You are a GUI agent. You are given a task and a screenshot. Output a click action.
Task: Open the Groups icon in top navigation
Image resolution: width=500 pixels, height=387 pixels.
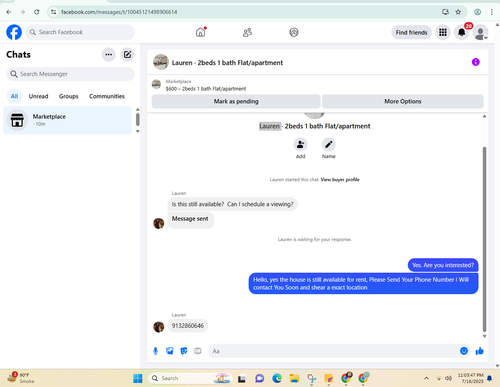click(294, 32)
